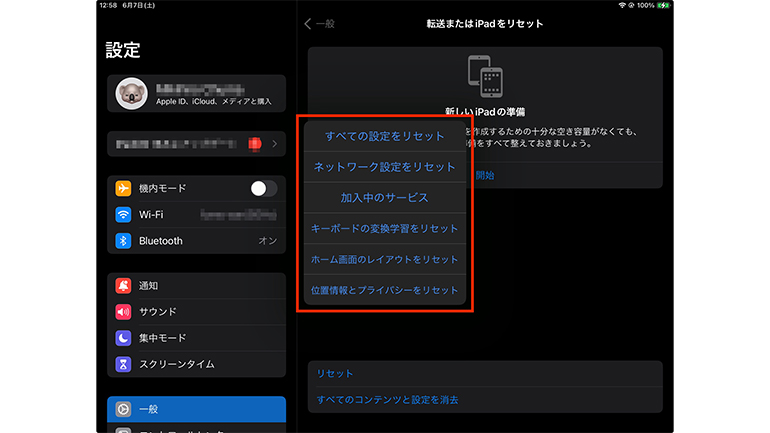The width and height of the screenshot is (770, 433).
Task: Open 集中モード settings
Action: point(196,338)
